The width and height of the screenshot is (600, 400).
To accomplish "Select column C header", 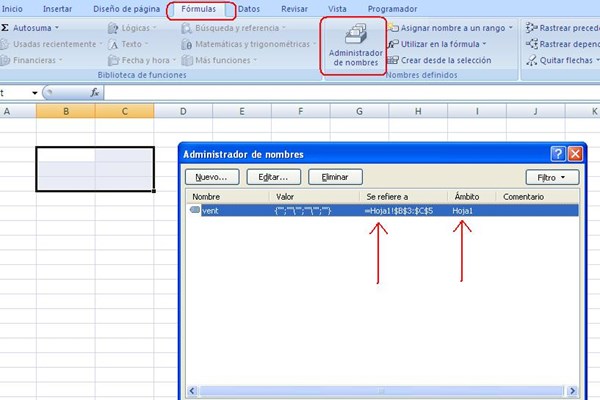I will [x=125, y=111].
